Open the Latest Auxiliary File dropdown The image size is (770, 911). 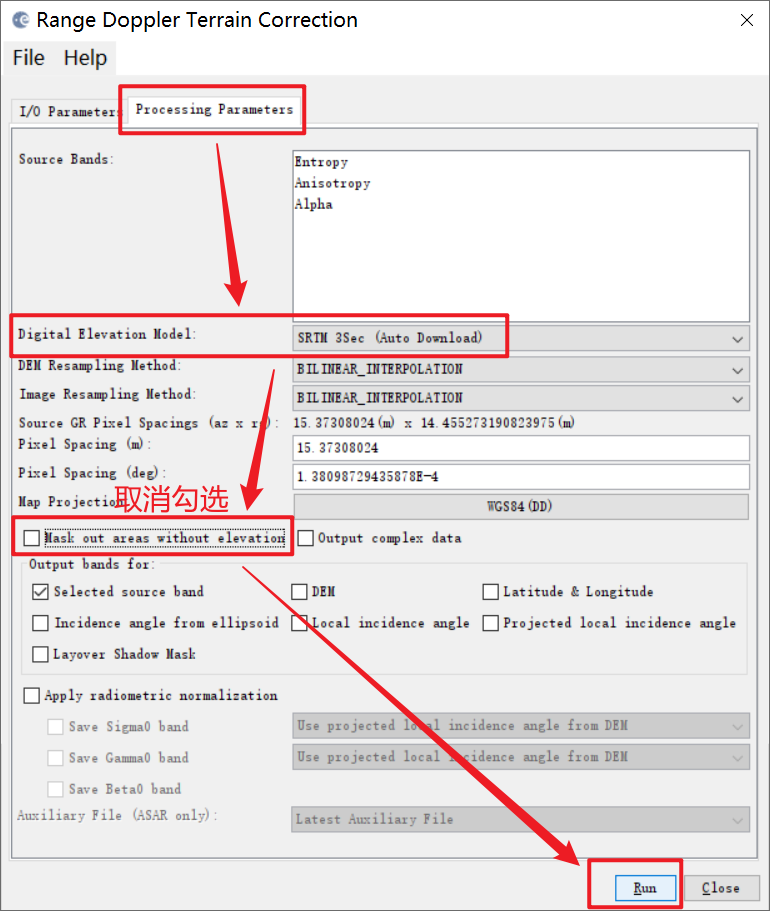(521, 820)
